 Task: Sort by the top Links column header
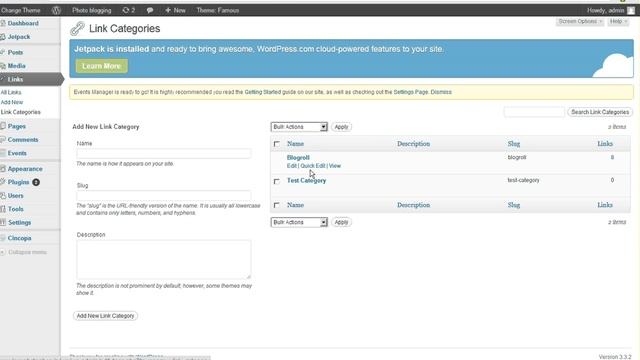coord(605,144)
